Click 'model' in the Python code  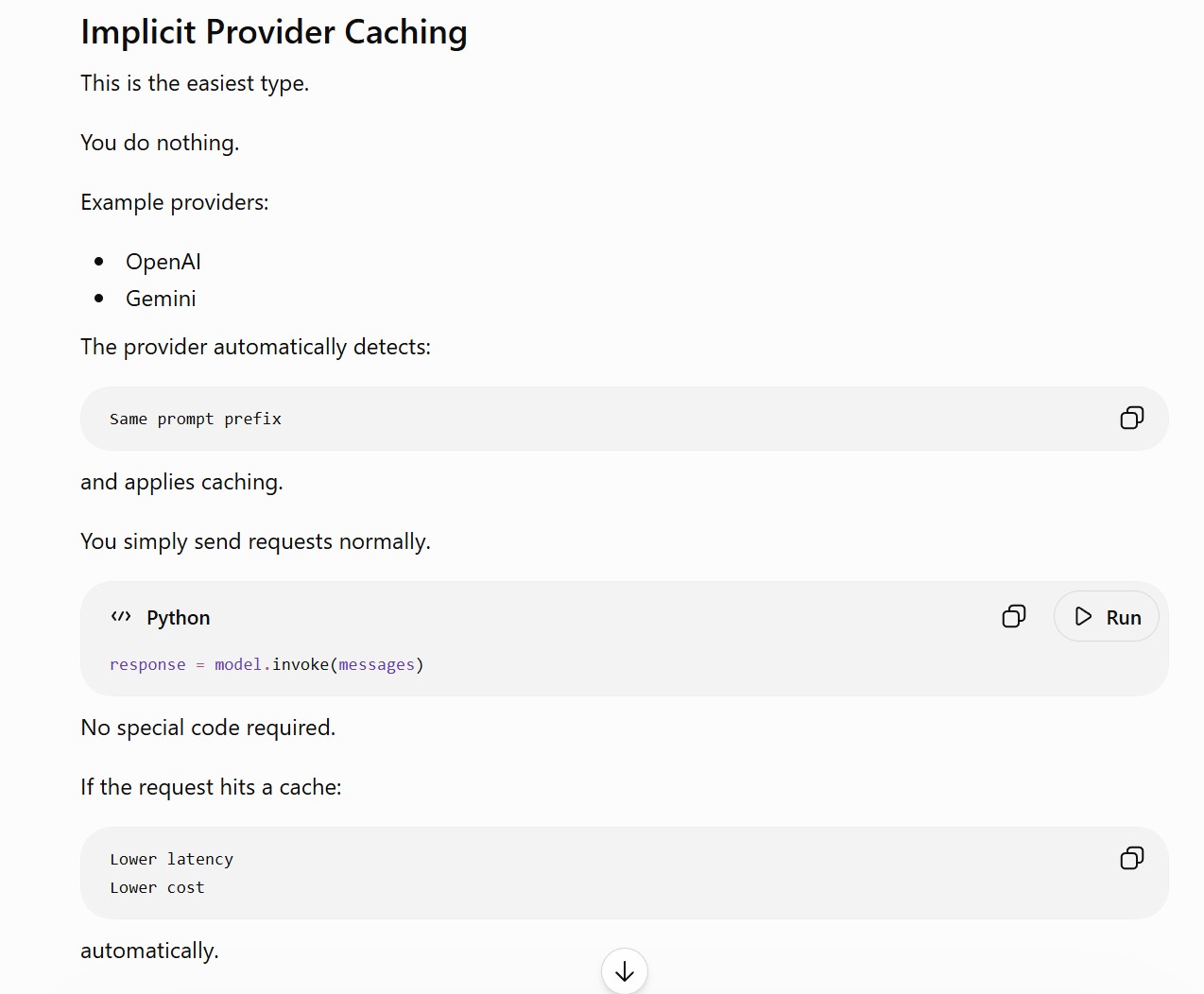point(238,664)
